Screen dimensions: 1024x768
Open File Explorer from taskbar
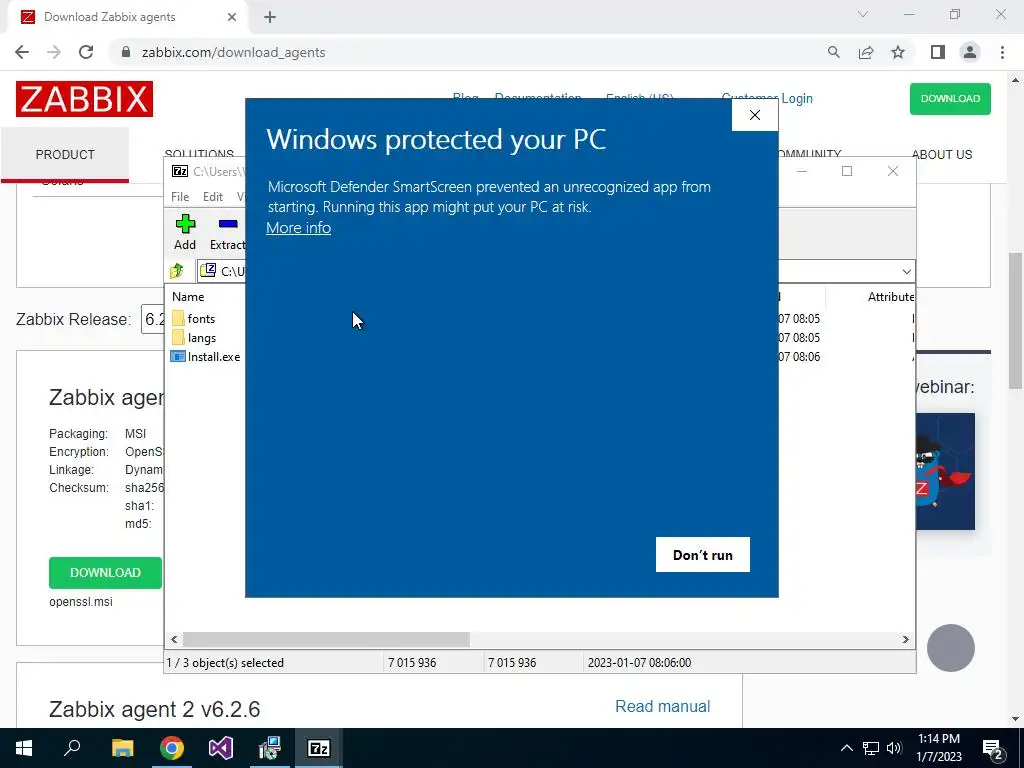pos(122,748)
